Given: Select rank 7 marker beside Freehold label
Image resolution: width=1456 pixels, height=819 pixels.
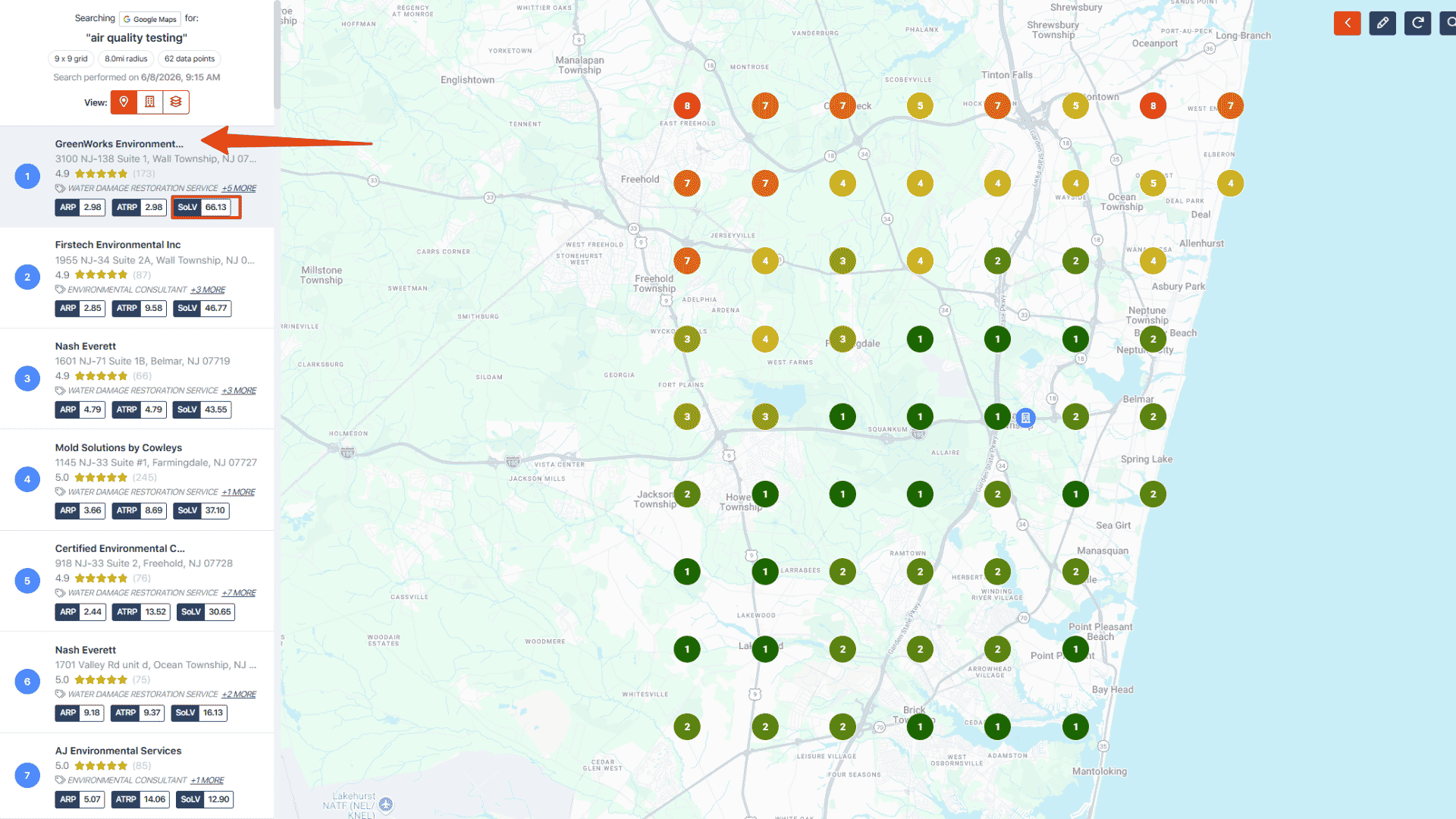Looking at the screenshot, I should pos(687,184).
